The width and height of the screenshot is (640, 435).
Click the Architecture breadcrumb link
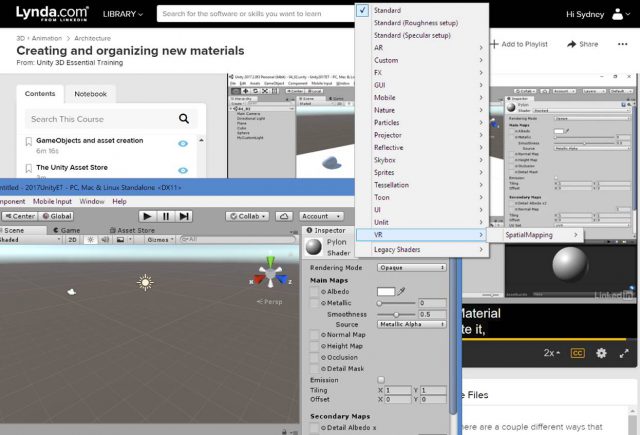pyautogui.click(x=92, y=38)
